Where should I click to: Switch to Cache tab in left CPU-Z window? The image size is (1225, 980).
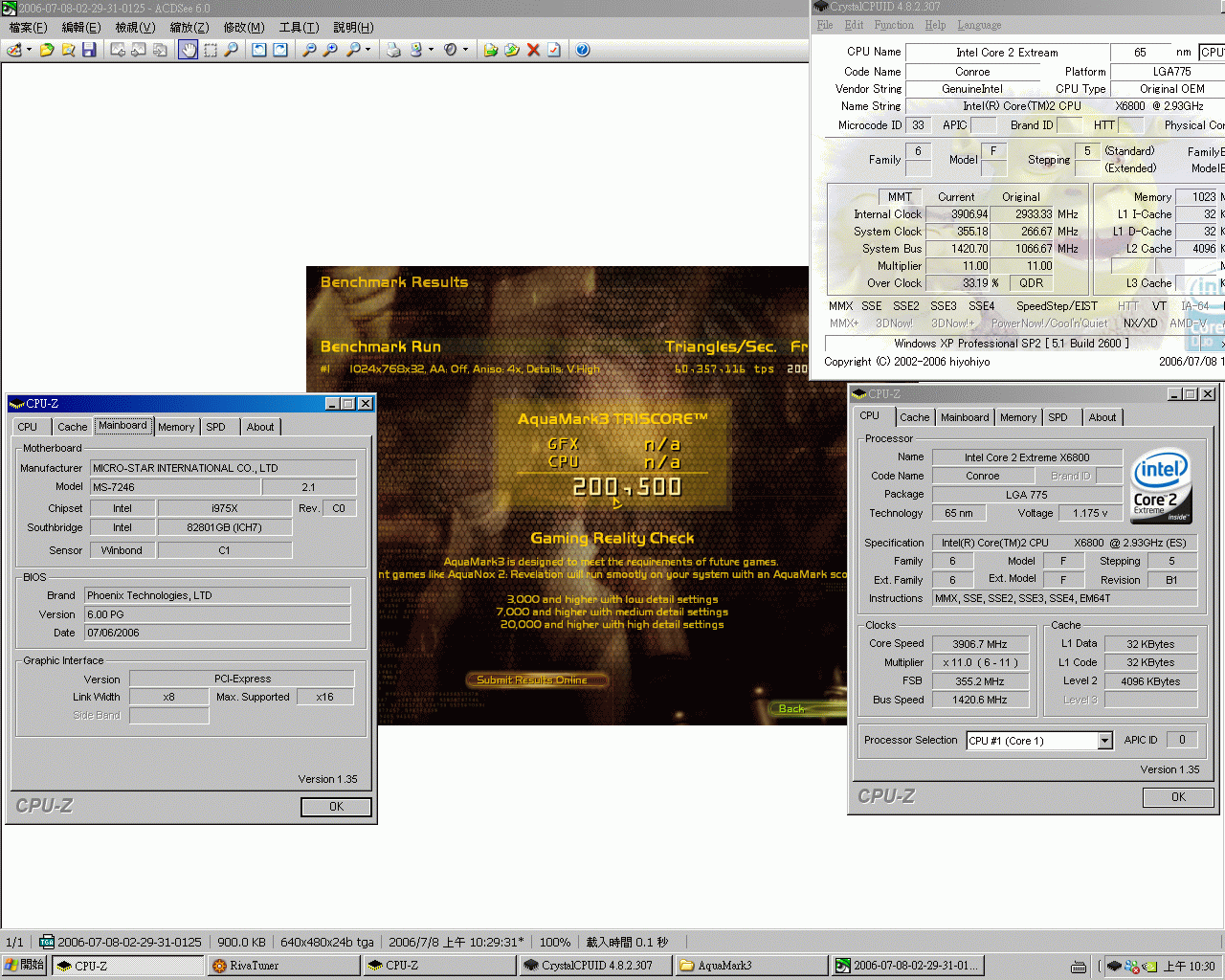pos(72,427)
